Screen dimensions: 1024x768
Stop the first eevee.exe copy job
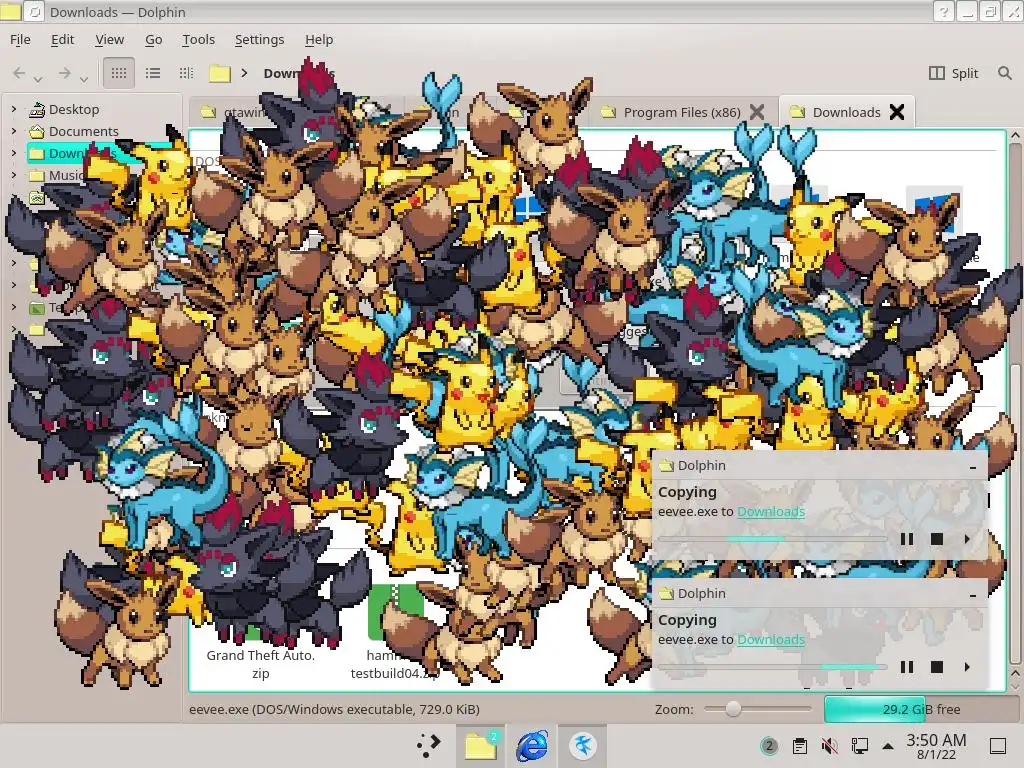936,539
